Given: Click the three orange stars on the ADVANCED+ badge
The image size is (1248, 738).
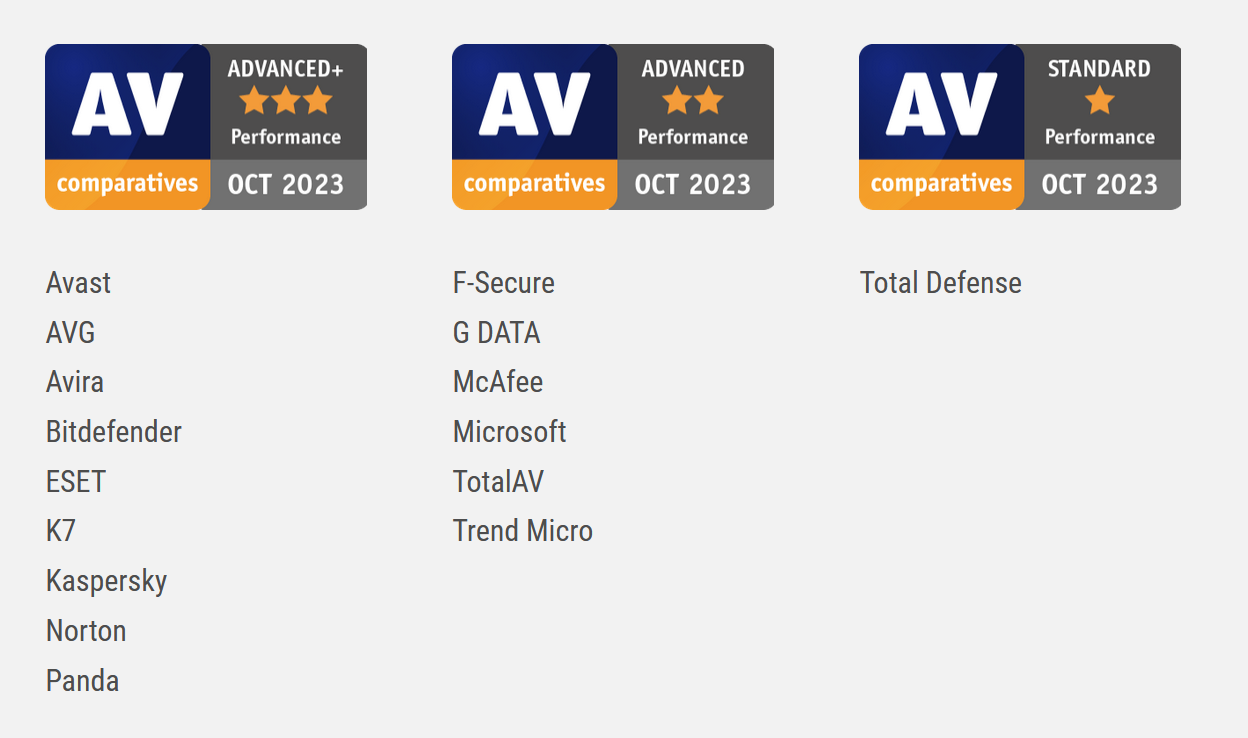Looking at the screenshot, I should coord(286,100).
